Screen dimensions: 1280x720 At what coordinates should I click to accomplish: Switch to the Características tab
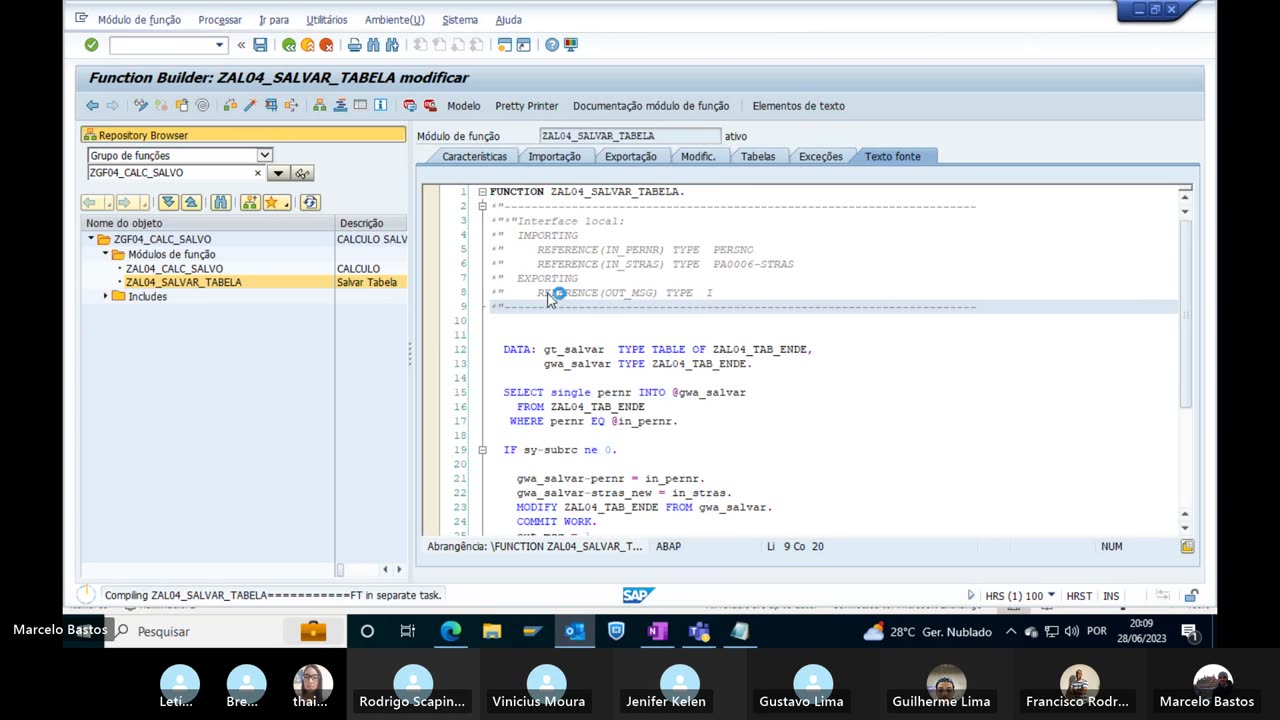coord(474,156)
